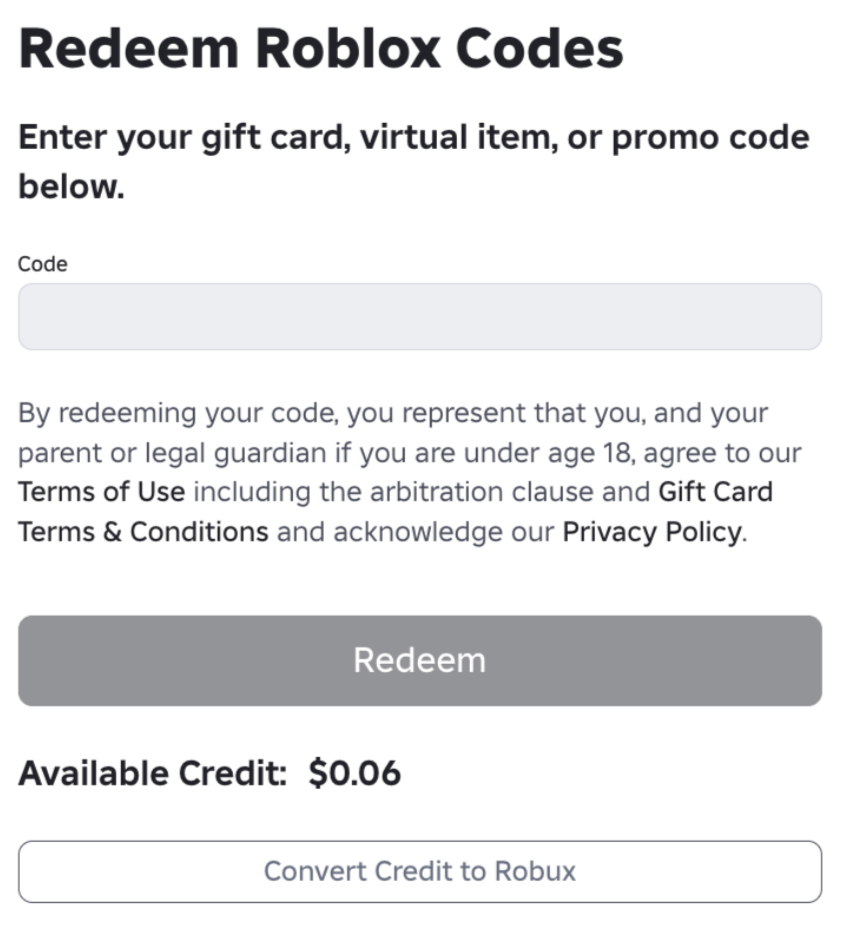Click the Code field label

pos(43,264)
